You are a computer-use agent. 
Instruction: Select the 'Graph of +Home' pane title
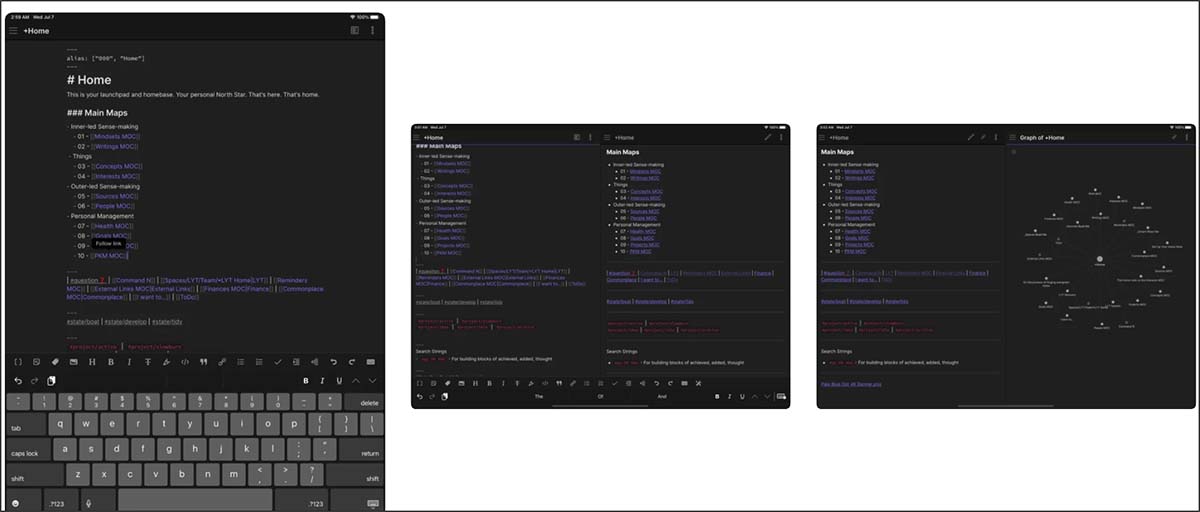1042,137
